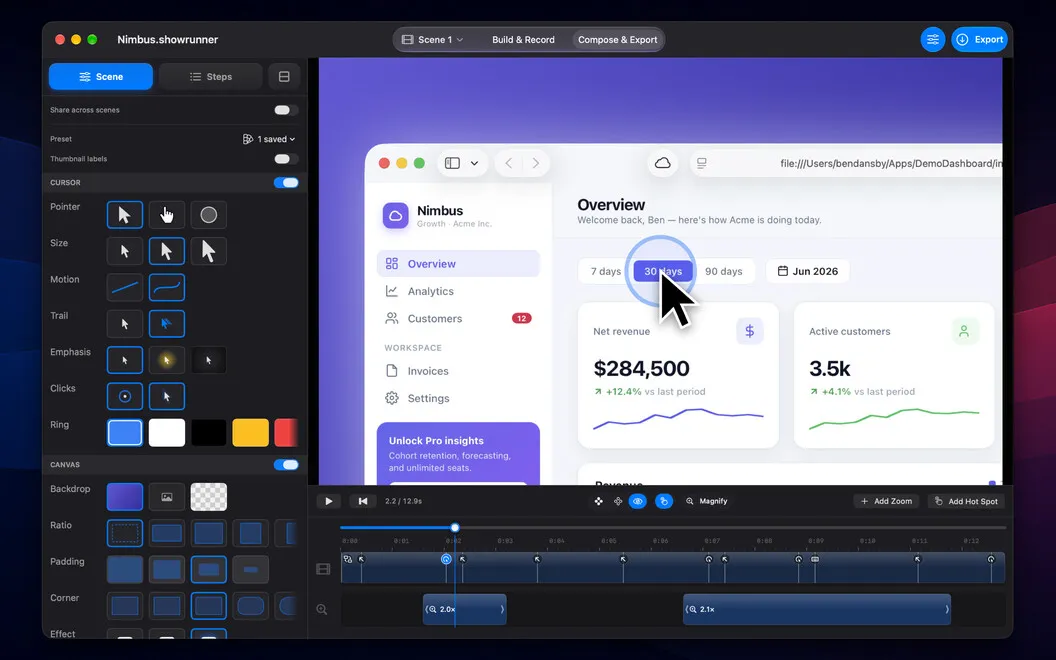This screenshot has width=1056, height=660.
Task: Choose the hand pointer style
Action: tap(166, 215)
